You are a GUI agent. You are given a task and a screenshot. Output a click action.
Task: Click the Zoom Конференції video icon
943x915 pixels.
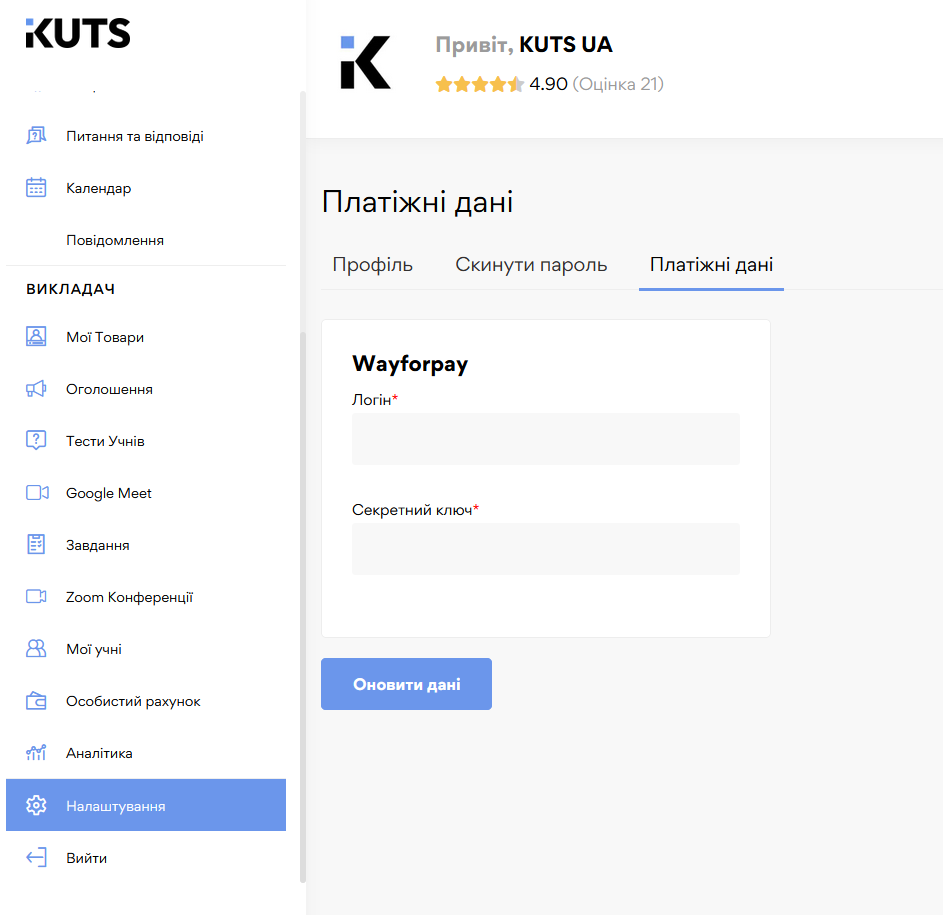click(x=36, y=597)
